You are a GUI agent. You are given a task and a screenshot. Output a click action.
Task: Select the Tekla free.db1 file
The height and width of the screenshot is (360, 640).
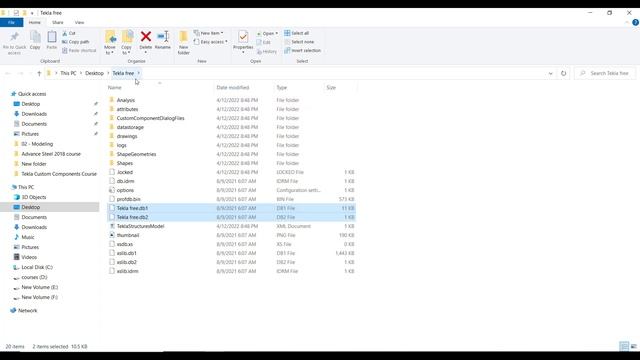click(x=132, y=208)
